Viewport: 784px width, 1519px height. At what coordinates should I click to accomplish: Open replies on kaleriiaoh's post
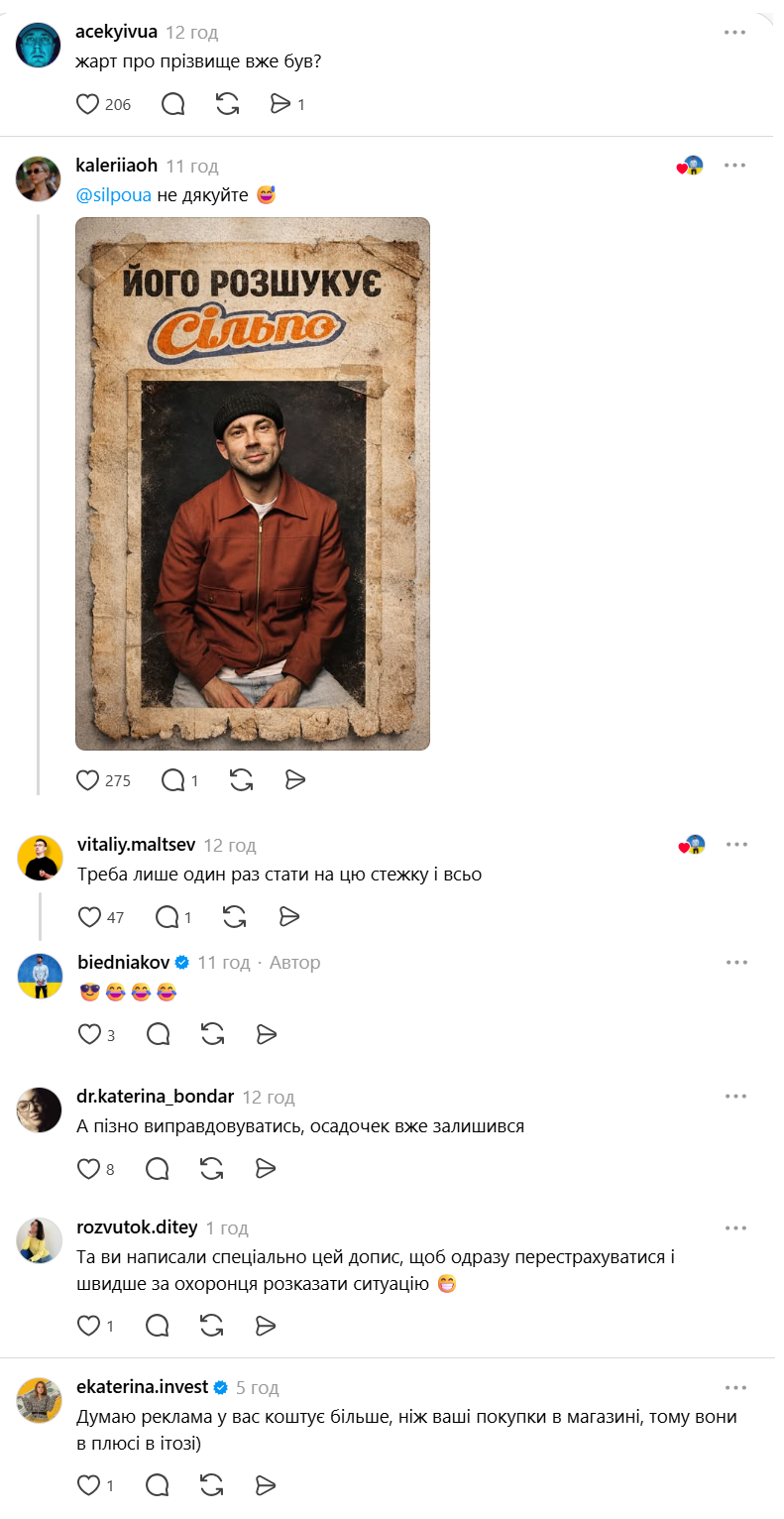tap(173, 780)
